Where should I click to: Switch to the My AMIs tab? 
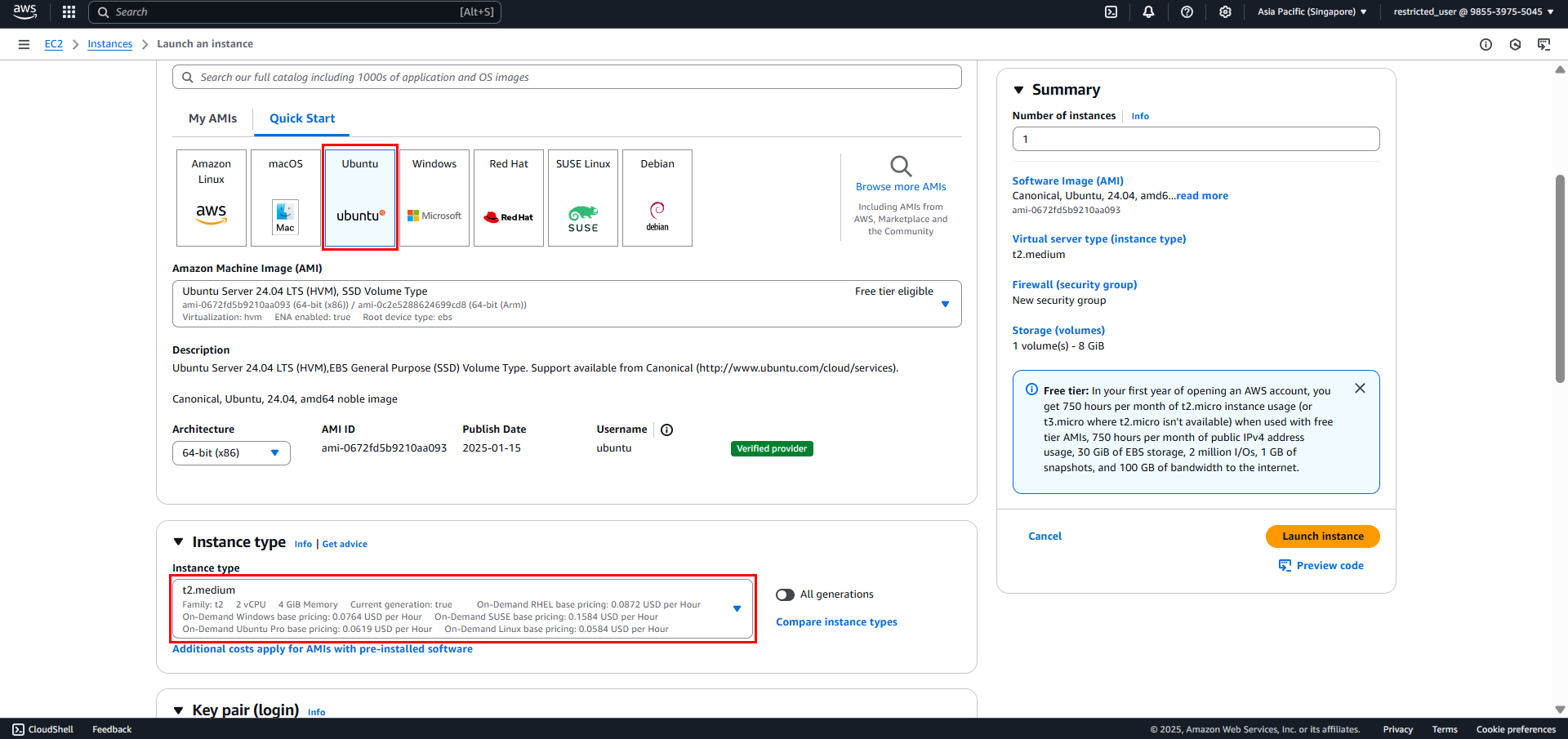[x=212, y=118]
